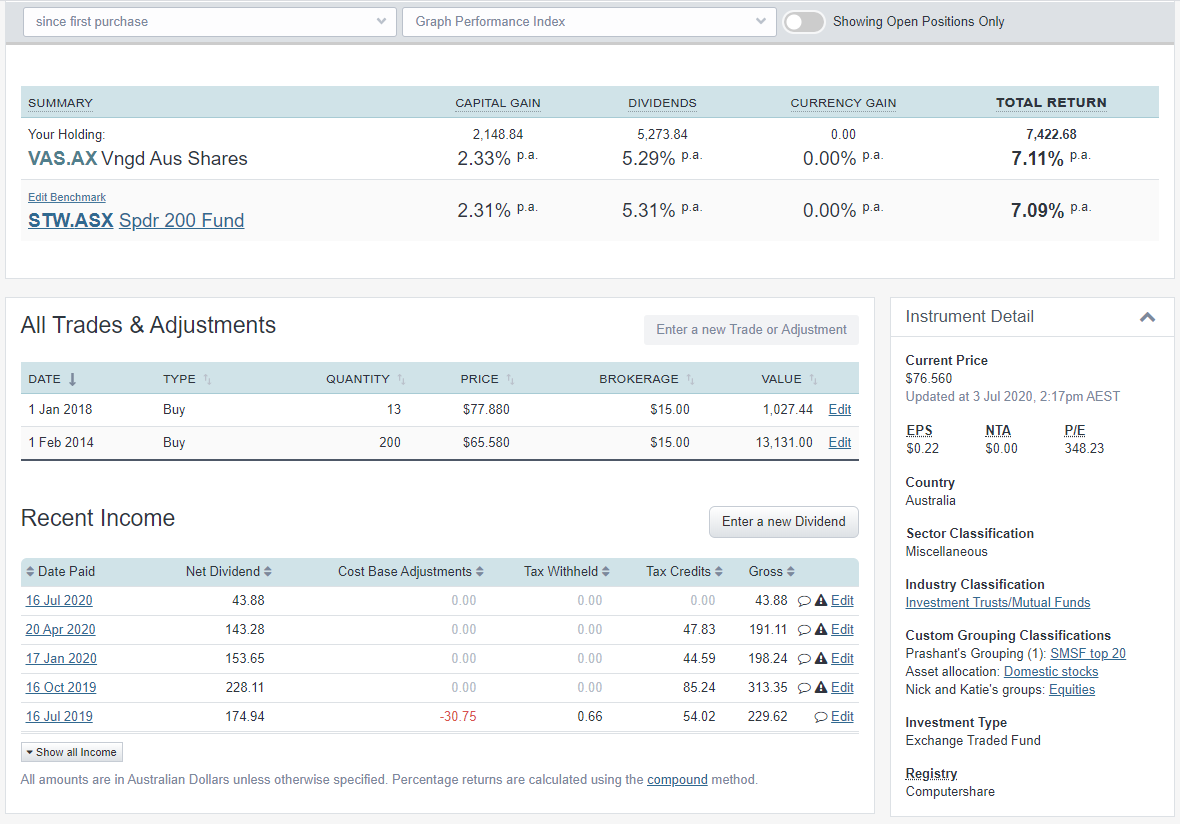The image size is (1180, 824).
Task: Toggle Showing Open Positions Only switch
Action: pos(803,20)
